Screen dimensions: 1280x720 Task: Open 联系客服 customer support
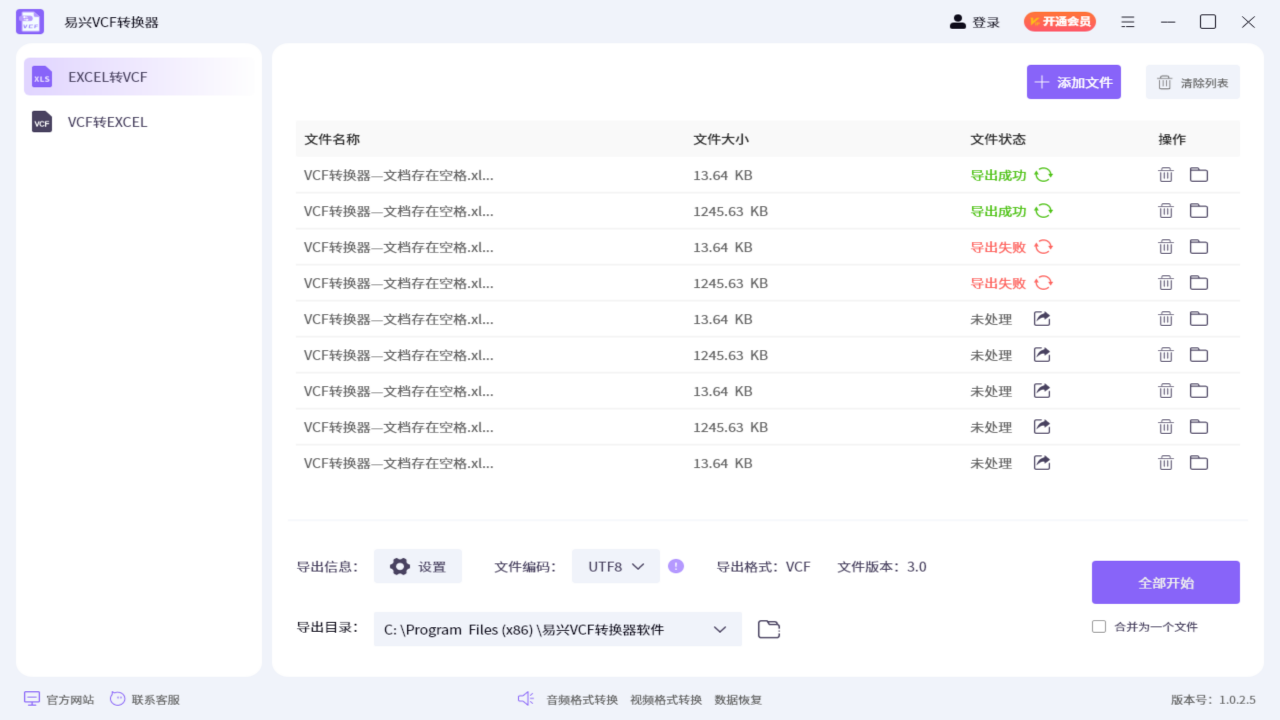click(145, 699)
